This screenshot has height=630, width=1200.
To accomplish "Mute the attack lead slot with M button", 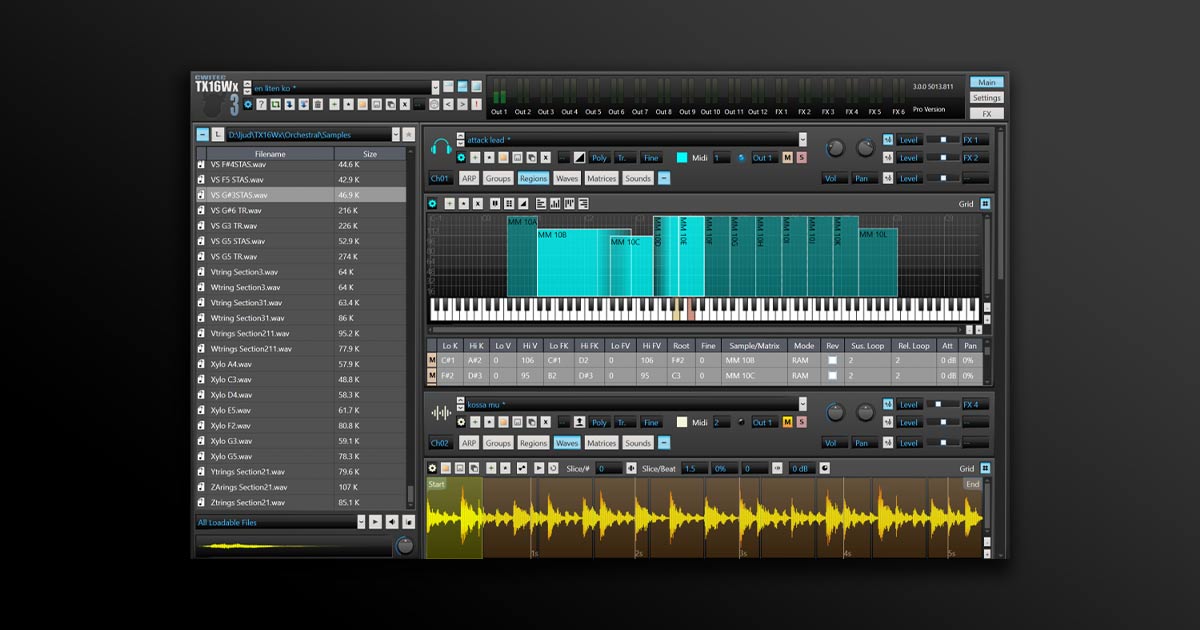I will click(x=787, y=157).
